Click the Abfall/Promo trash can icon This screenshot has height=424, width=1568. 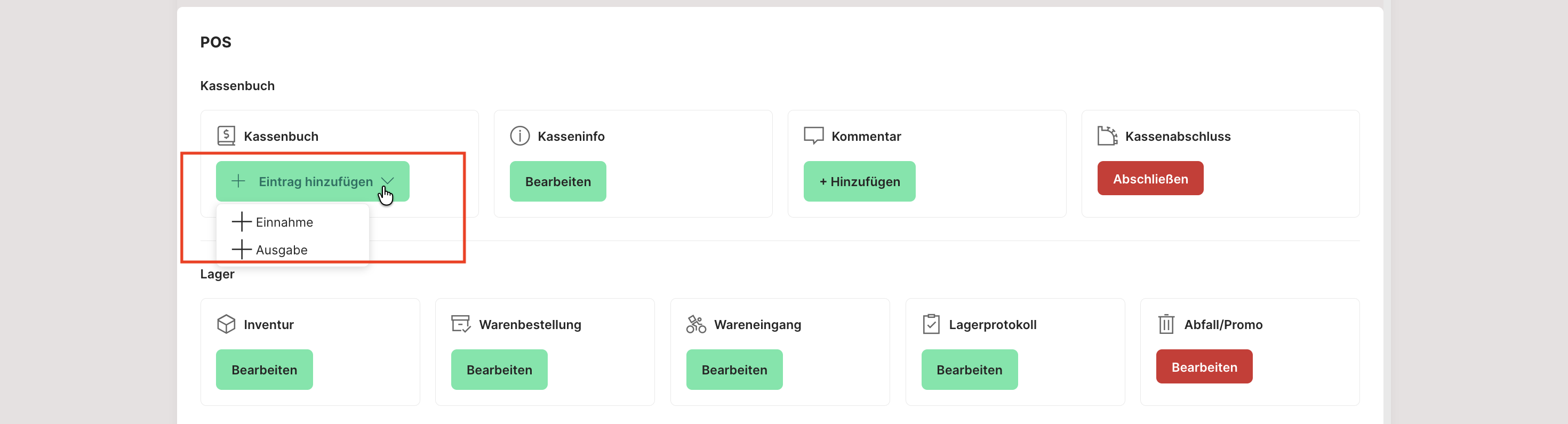1166,324
